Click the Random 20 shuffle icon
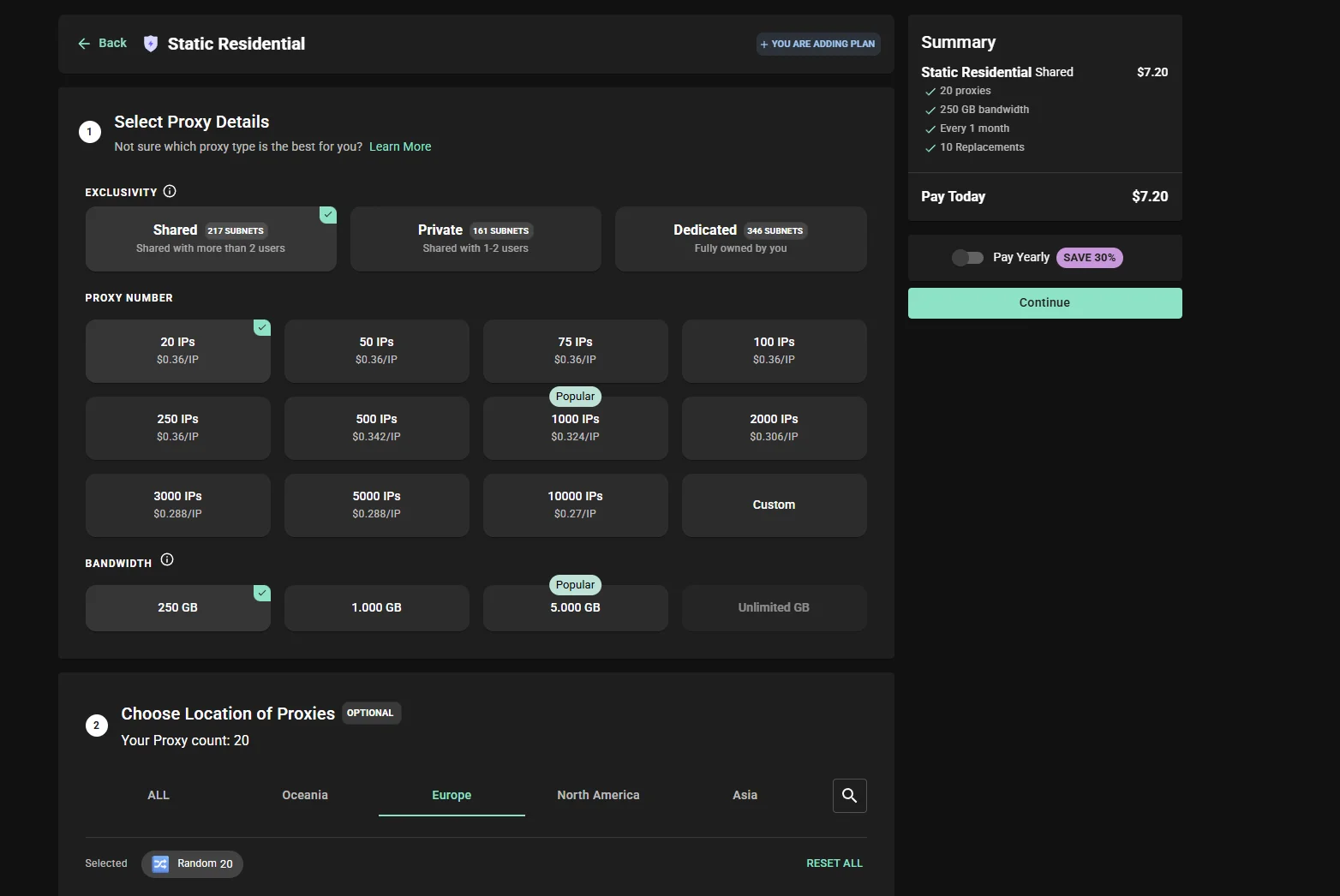The image size is (1340, 896). (x=160, y=864)
